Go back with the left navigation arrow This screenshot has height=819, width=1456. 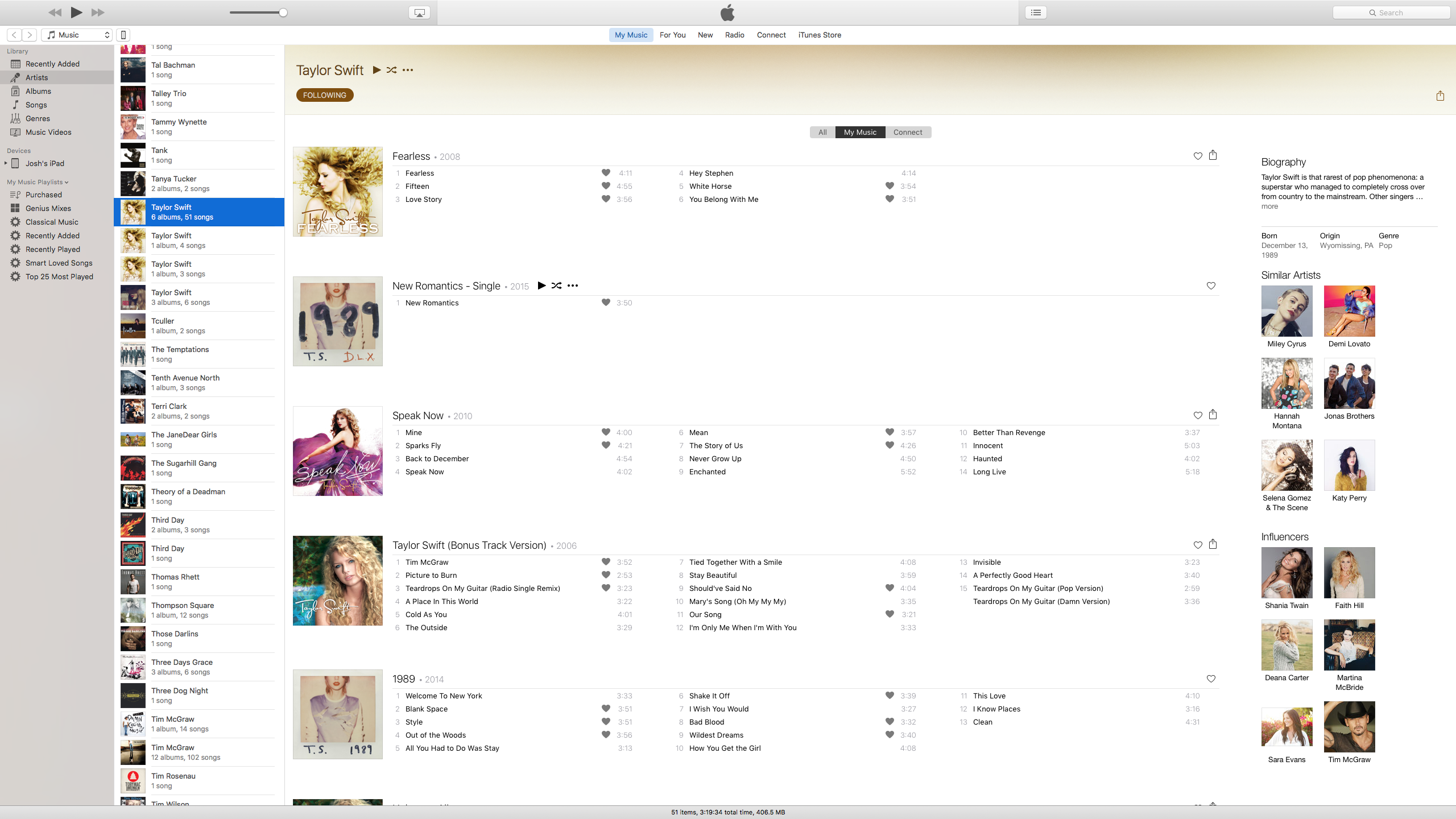[15, 35]
